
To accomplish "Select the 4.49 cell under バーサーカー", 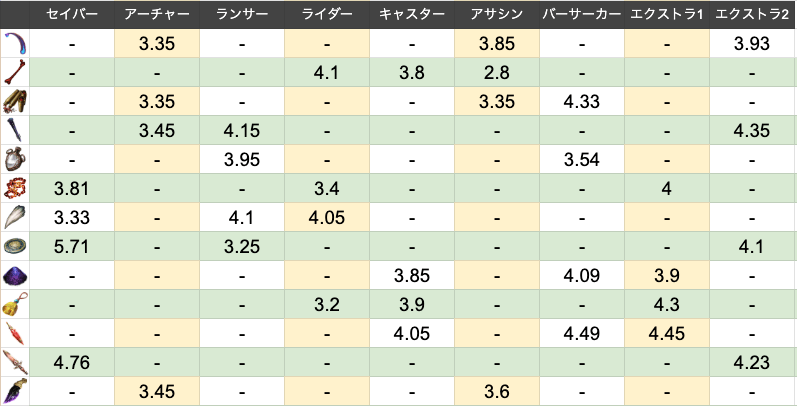I will 582,334.
